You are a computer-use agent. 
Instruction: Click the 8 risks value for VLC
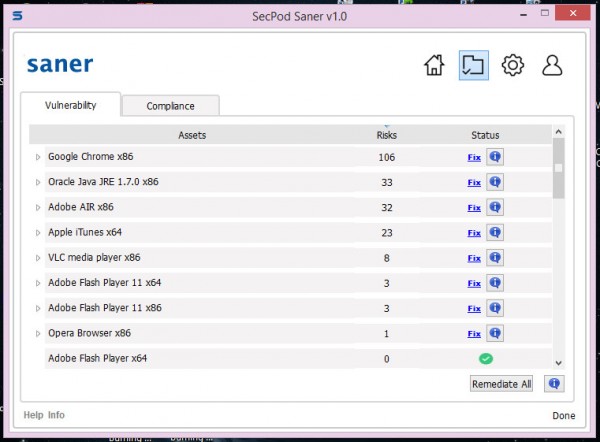point(386,258)
